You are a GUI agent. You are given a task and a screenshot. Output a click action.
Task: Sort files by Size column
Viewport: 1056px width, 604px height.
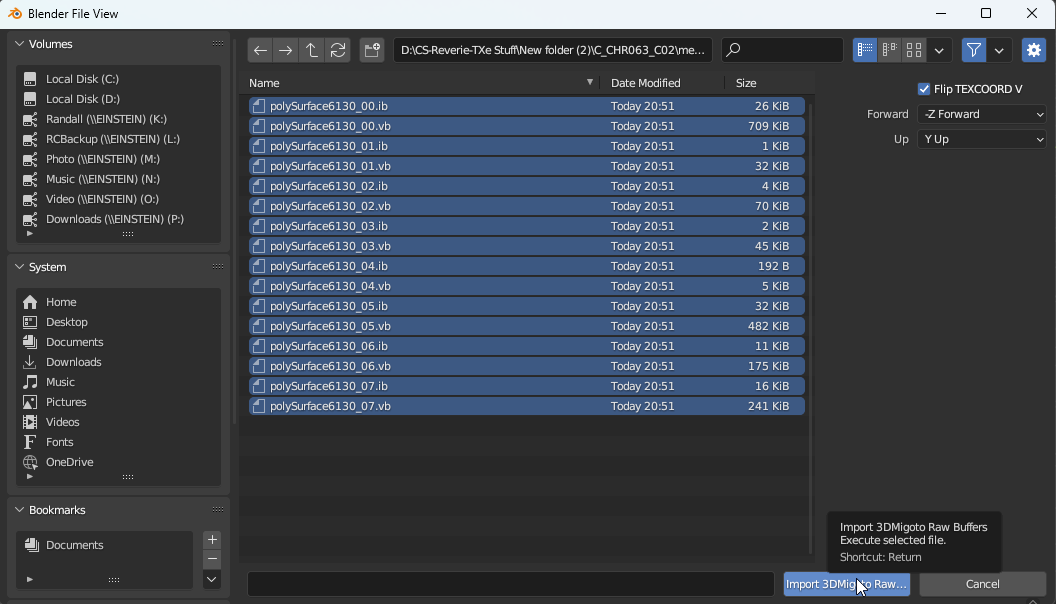(768, 83)
